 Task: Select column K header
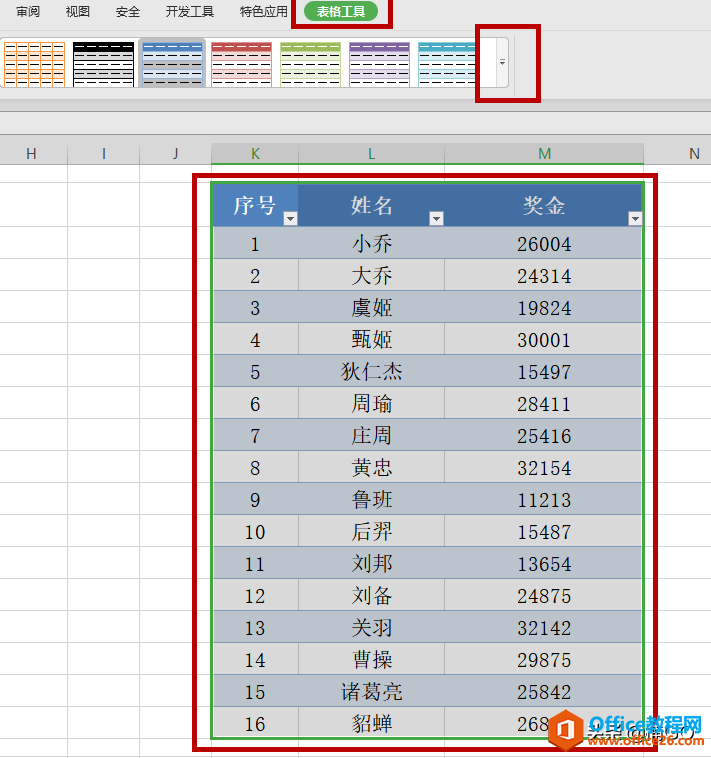(255, 154)
